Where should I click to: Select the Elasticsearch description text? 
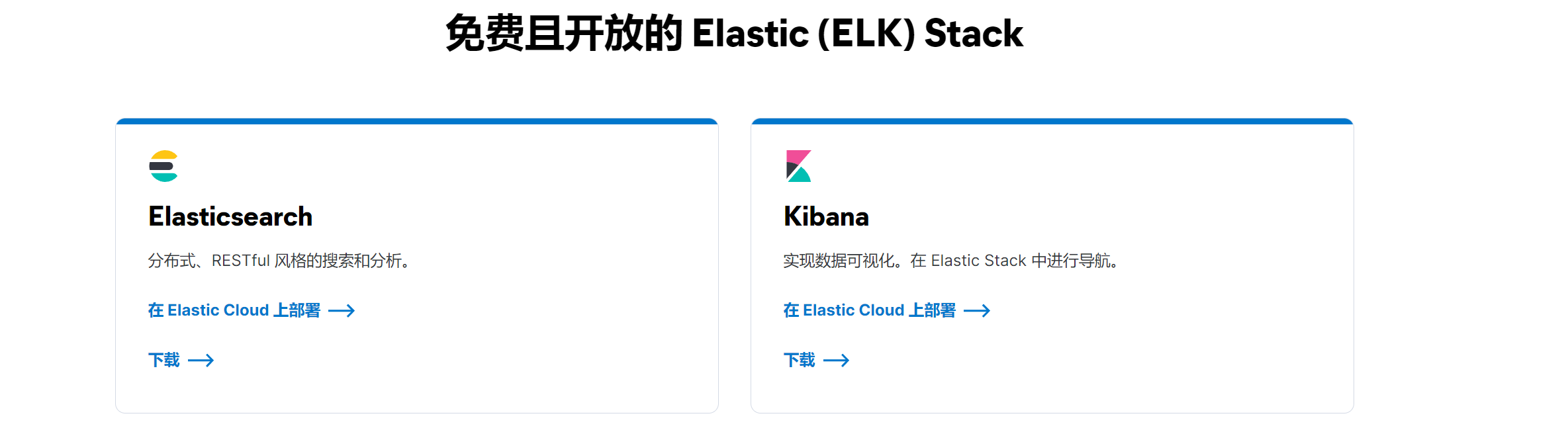point(278,260)
